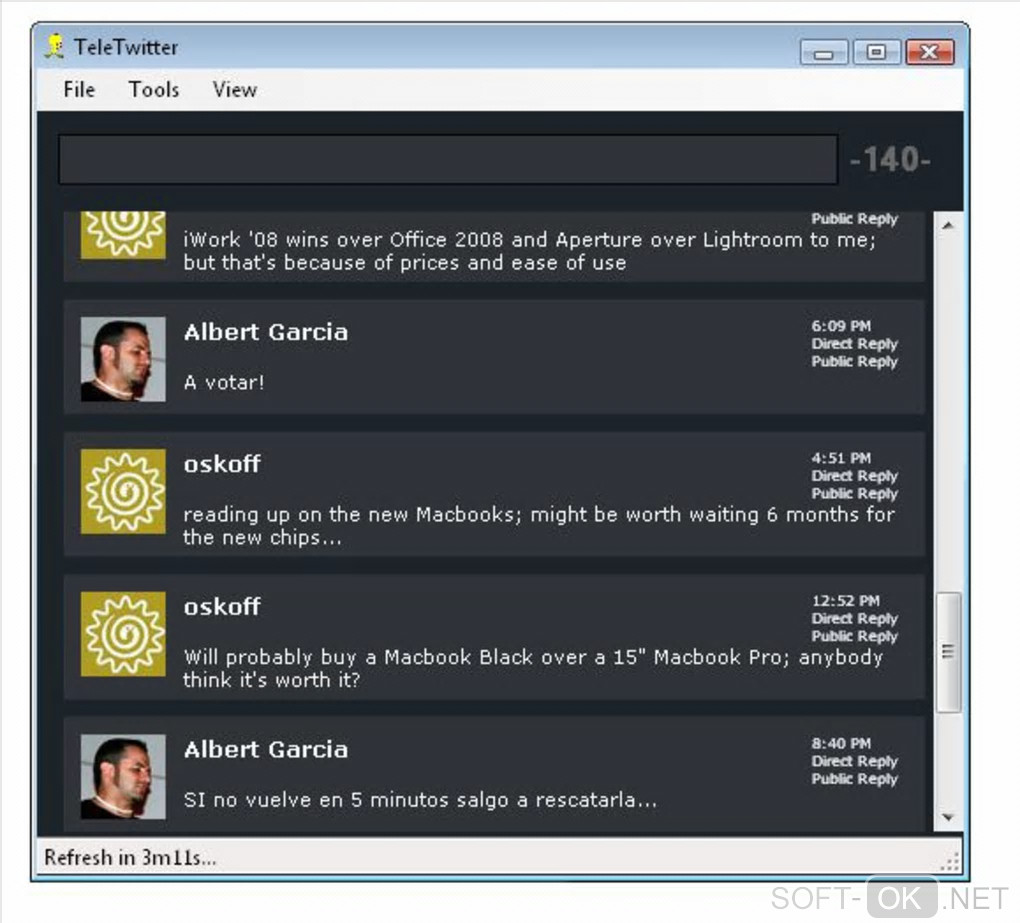Viewport: 1020px width, 923px height.
Task: Click Public Reply on the 6:09 PM tweet
Action: point(854,361)
